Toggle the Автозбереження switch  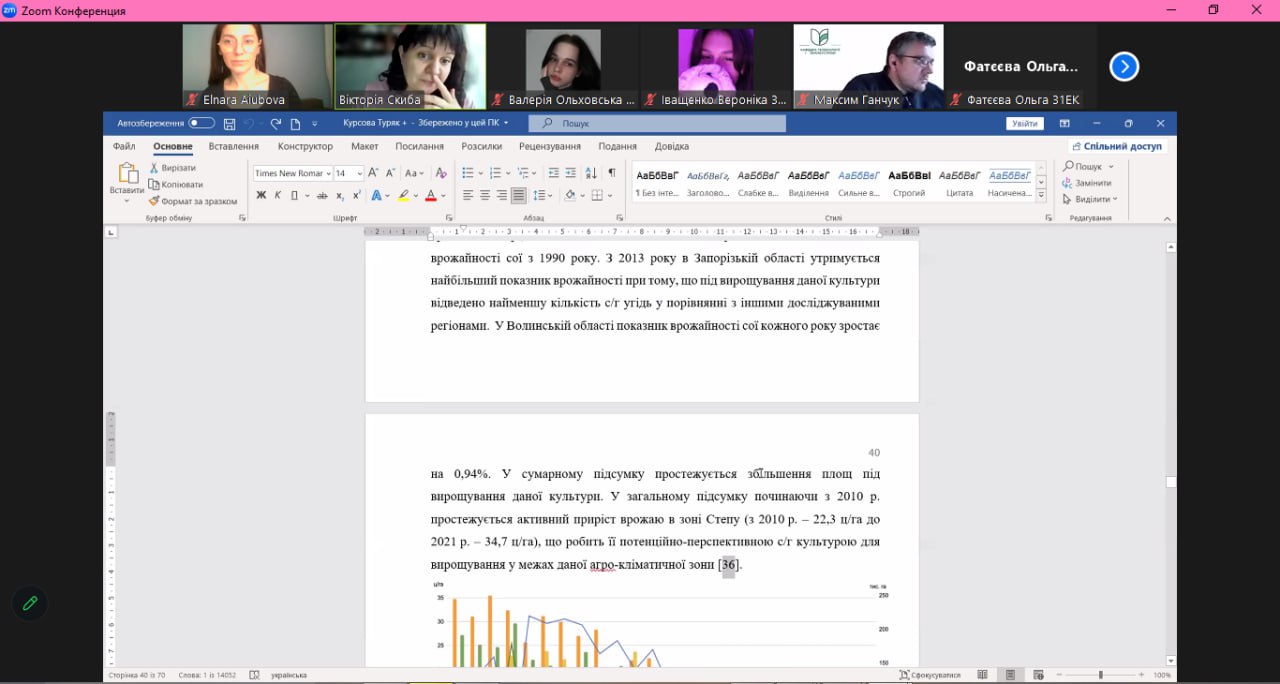pyautogui.click(x=201, y=123)
